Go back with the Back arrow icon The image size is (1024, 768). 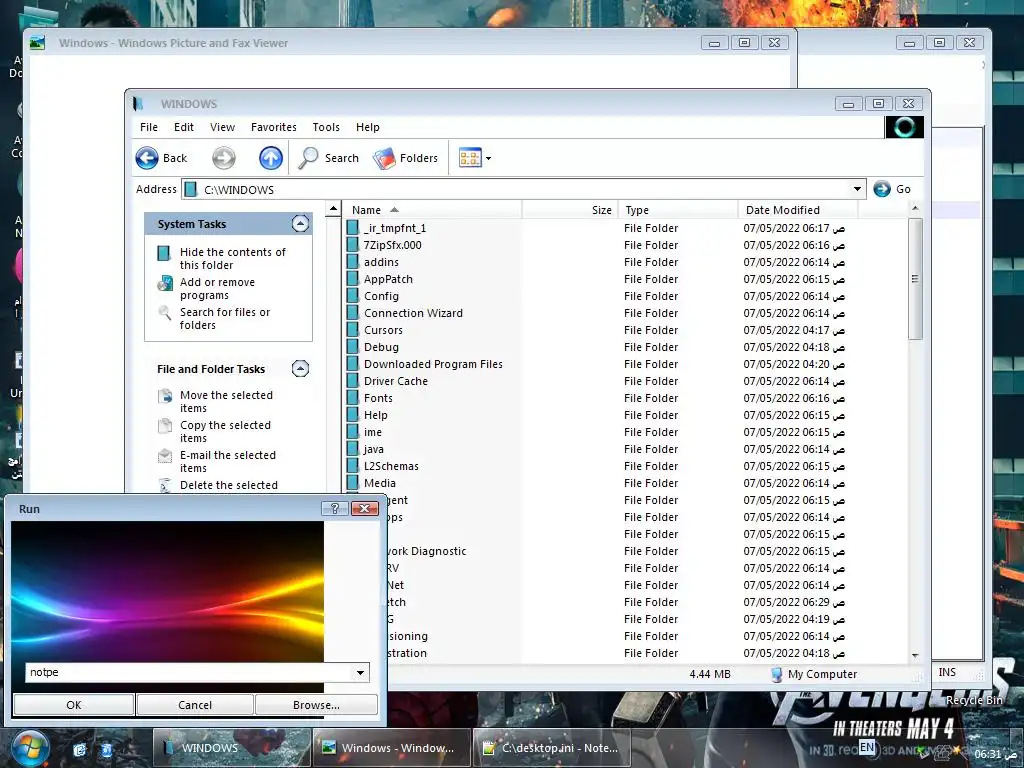pyautogui.click(x=147, y=158)
